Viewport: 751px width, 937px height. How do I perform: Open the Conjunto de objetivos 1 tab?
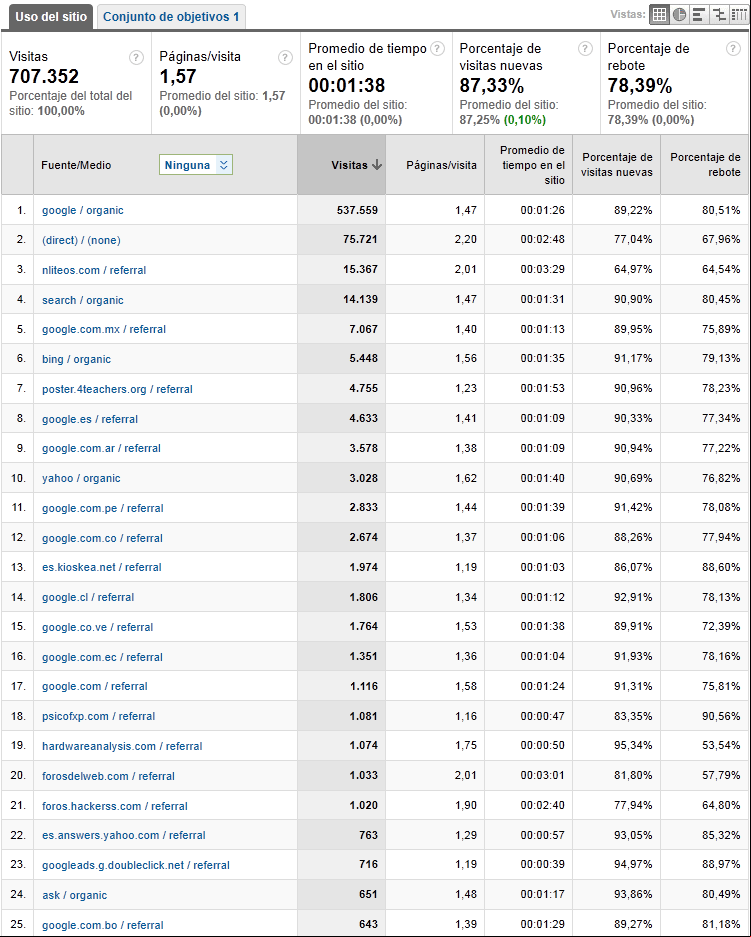click(x=171, y=17)
